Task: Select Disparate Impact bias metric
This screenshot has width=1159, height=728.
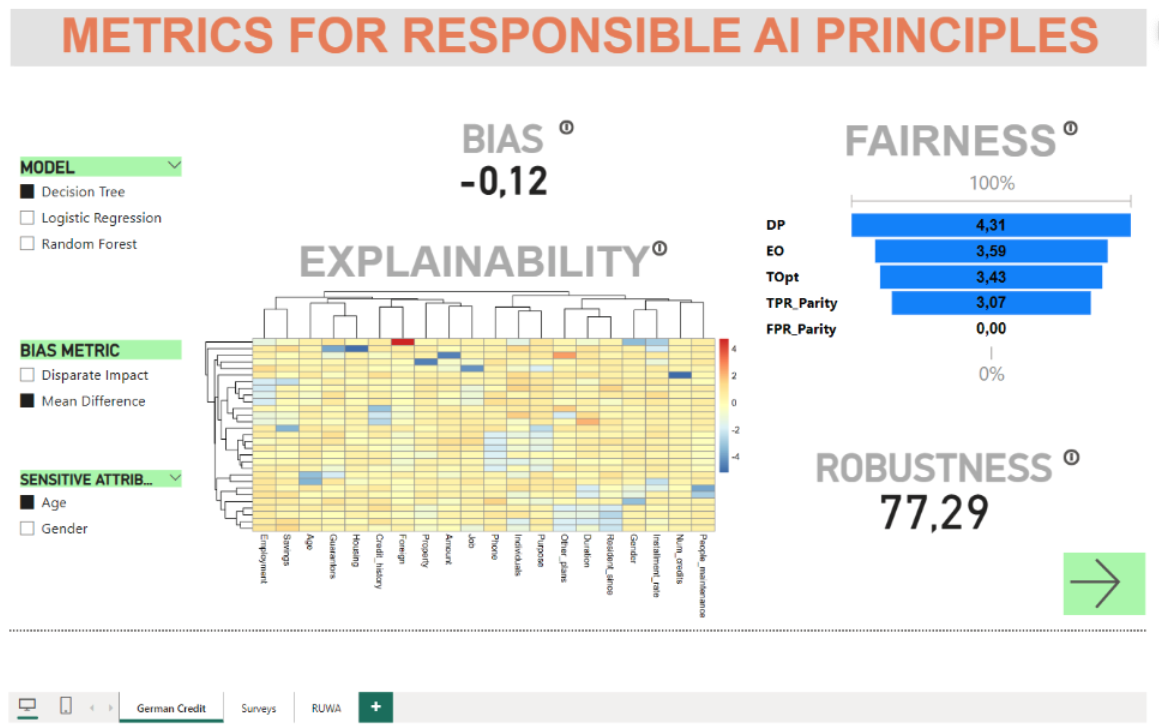Action: [x=27, y=376]
